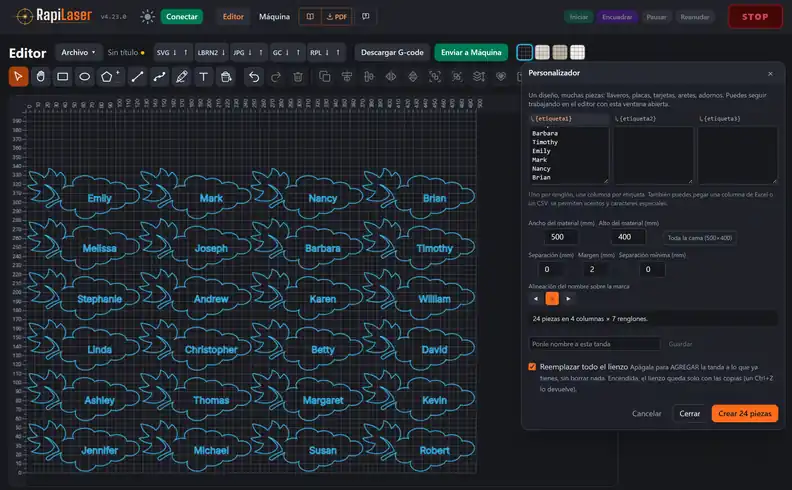Image resolution: width=792 pixels, height=490 pixels.
Task: Pick the polygon tool
Action: 107,77
